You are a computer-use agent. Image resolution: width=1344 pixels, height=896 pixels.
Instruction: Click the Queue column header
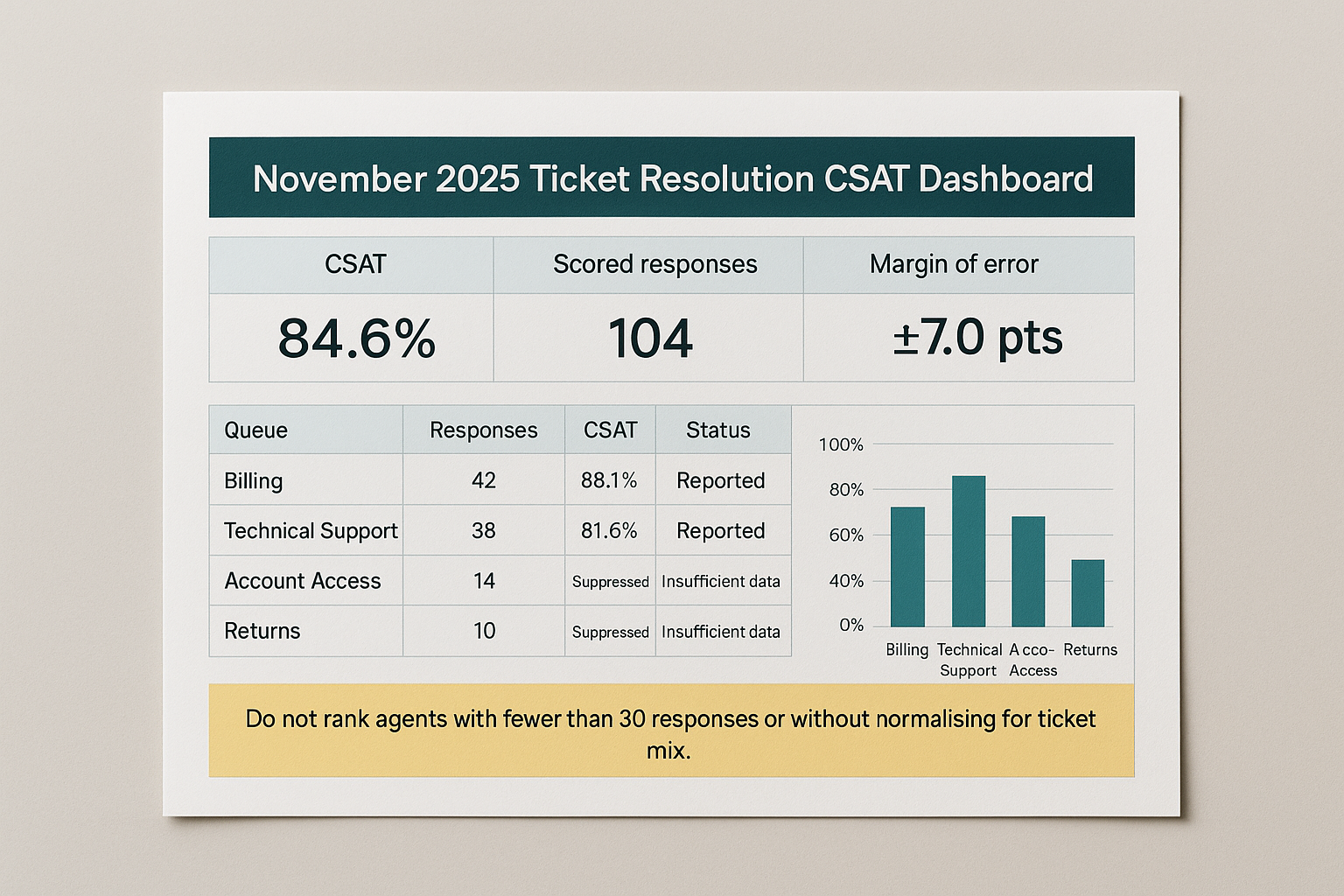(x=255, y=430)
